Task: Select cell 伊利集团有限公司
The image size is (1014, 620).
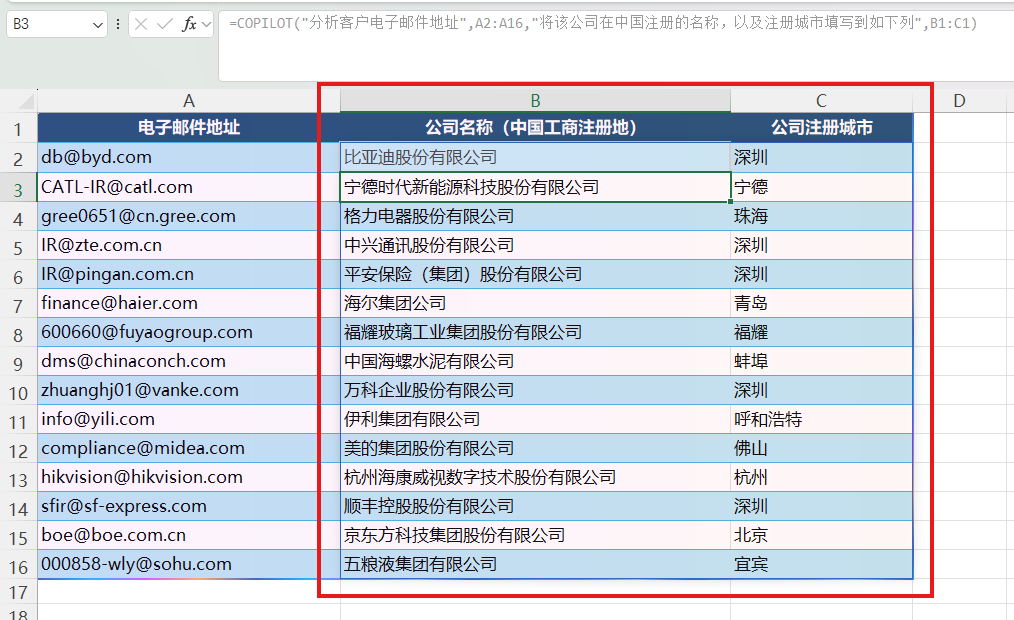Action: pyautogui.click(x=535, y=419)
